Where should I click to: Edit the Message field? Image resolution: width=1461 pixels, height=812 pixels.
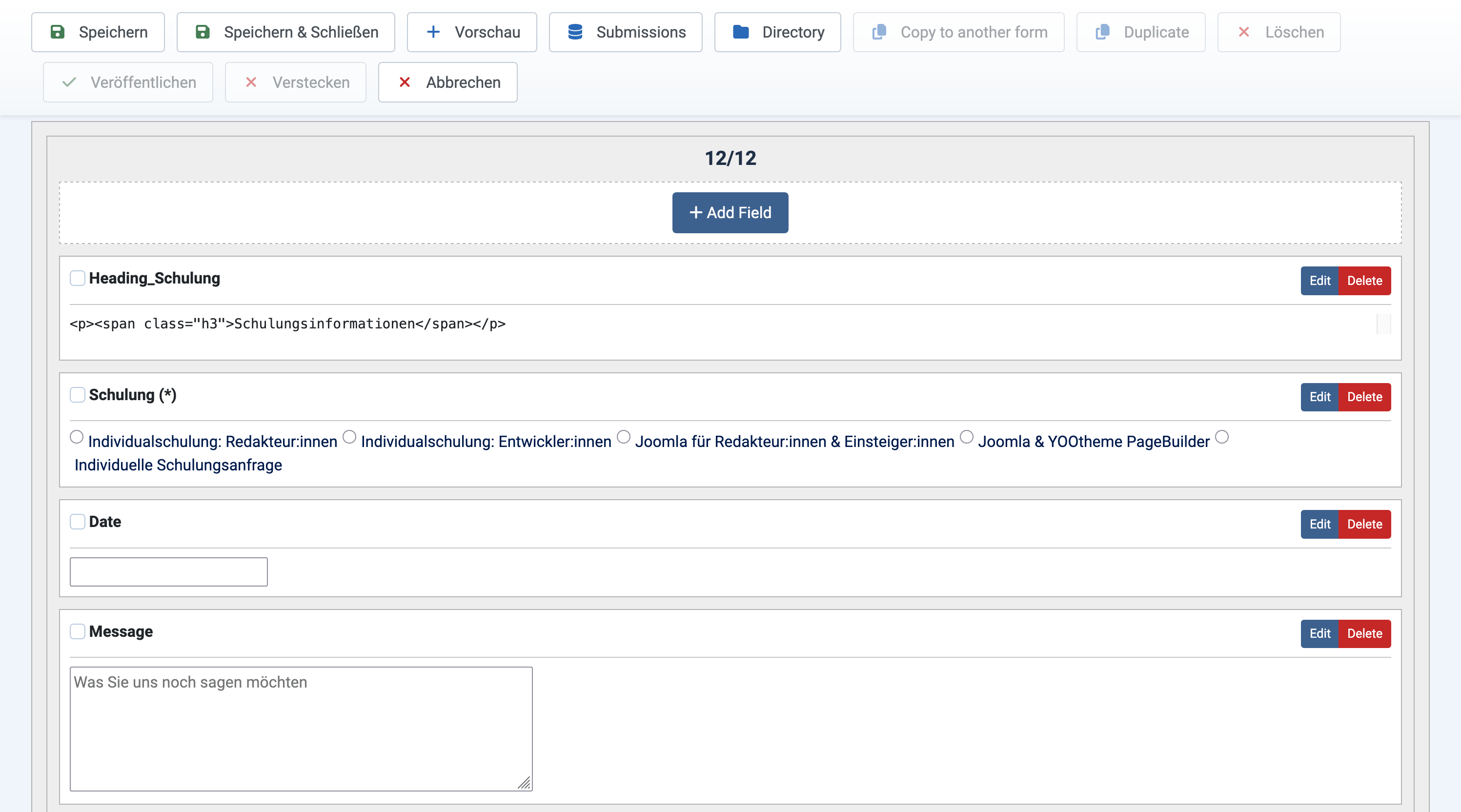(x=1319, y=634)
